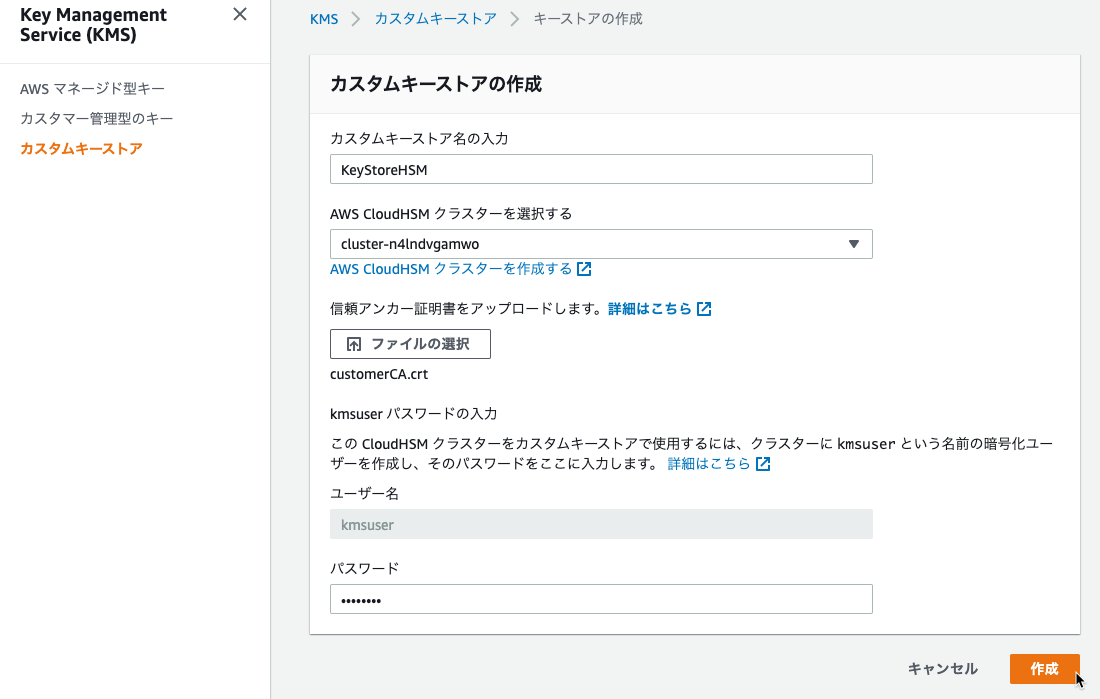
Task: Open AWS マネージド型キー page
Action: (x=92, y=88)
